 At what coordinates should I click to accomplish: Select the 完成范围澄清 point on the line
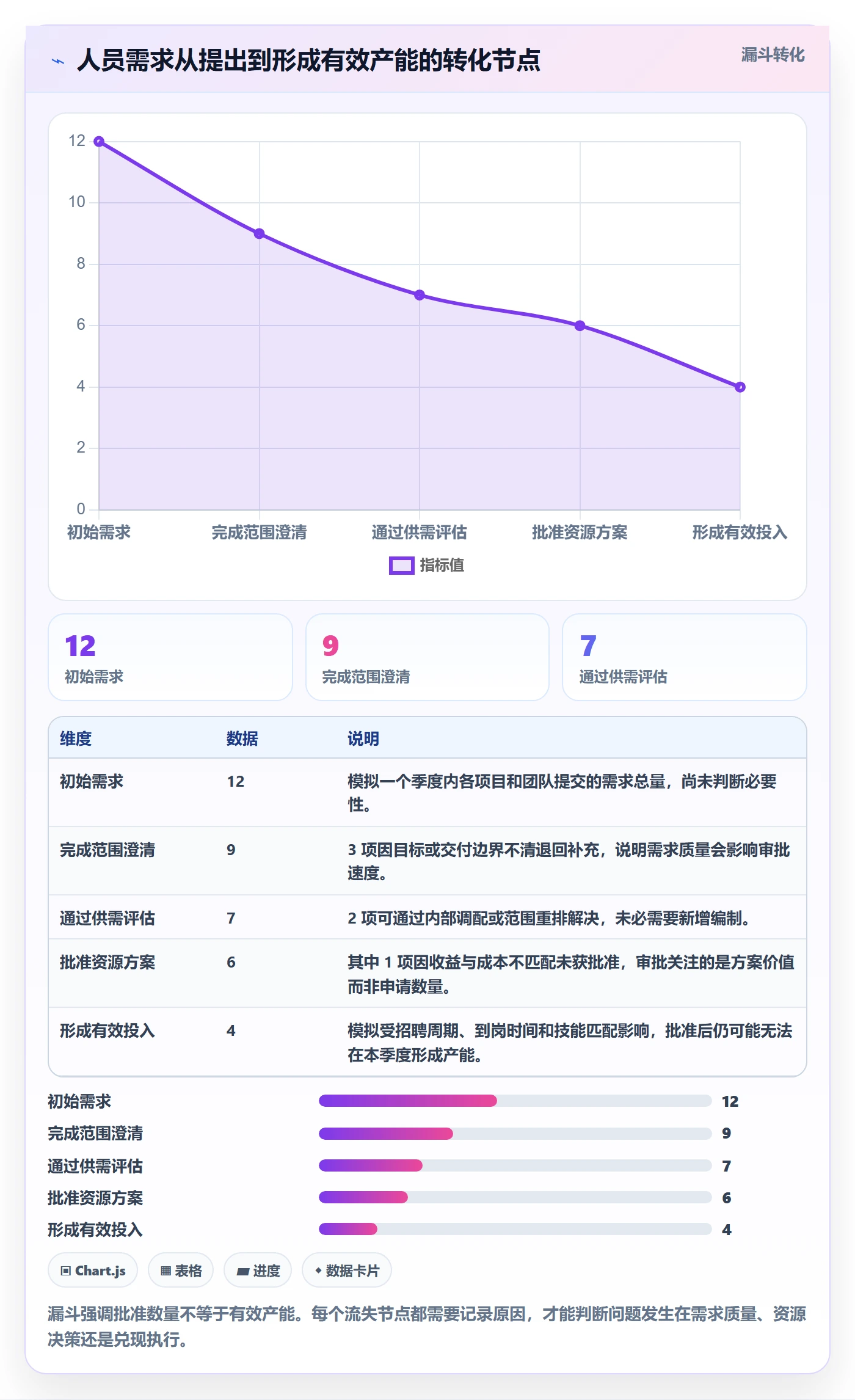(260, 234)
